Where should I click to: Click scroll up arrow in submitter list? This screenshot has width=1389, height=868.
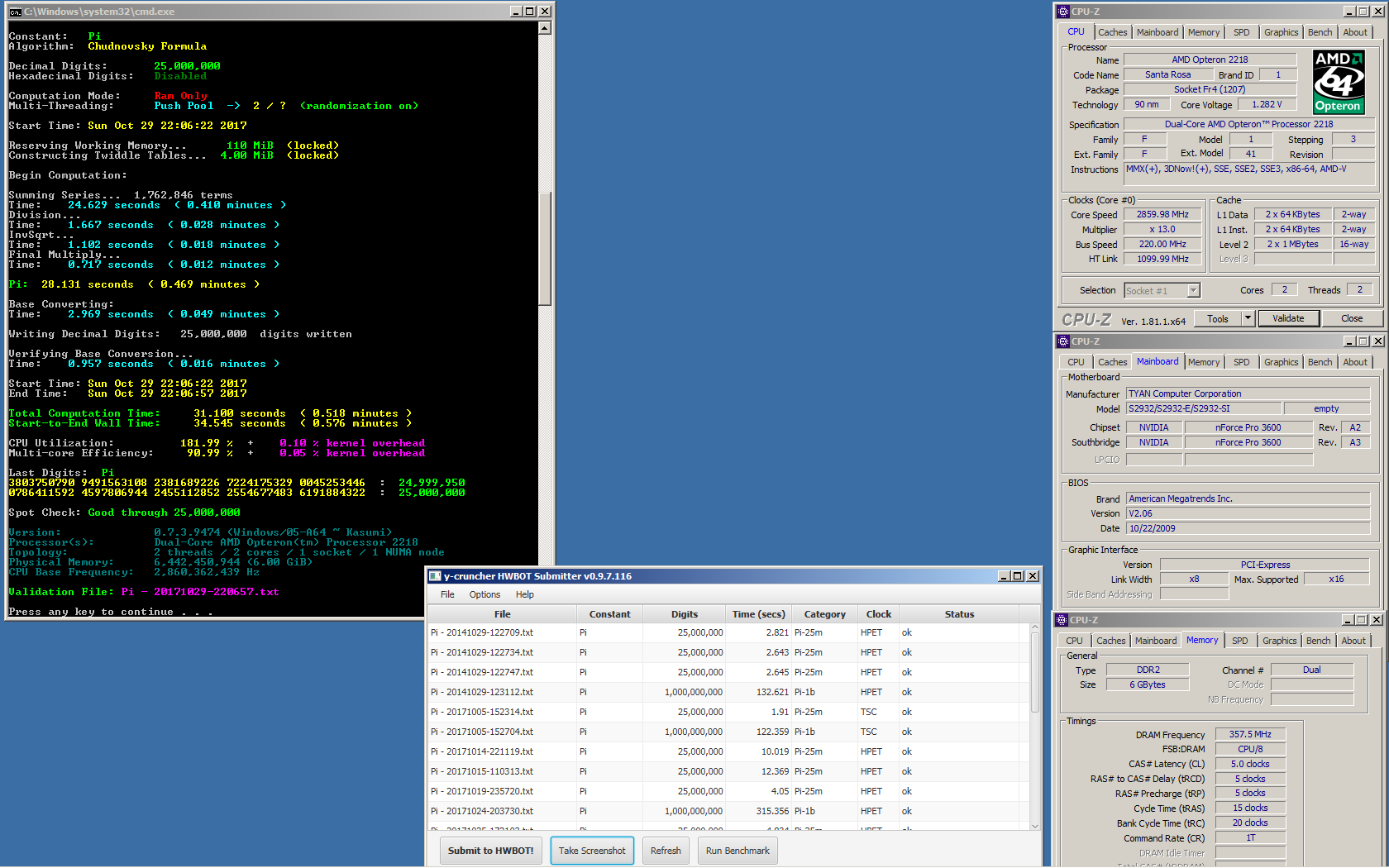coord(1034,628)
